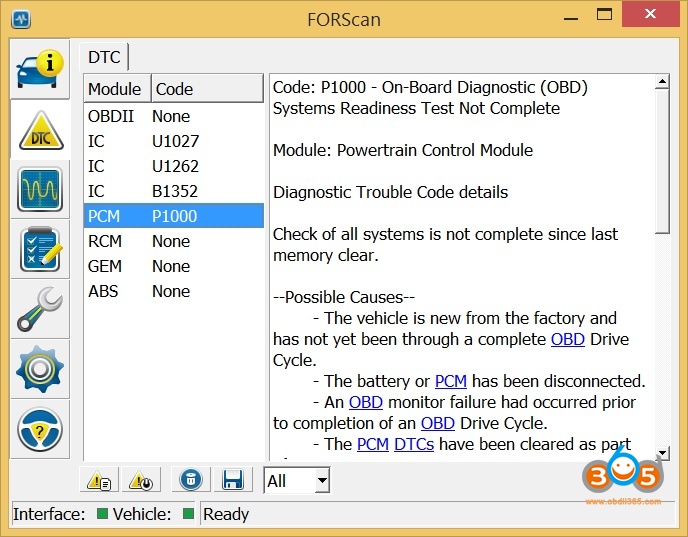Click the OBD link in 'An OBD monitor'
688x537 pixels.
[x=366, y=402]
